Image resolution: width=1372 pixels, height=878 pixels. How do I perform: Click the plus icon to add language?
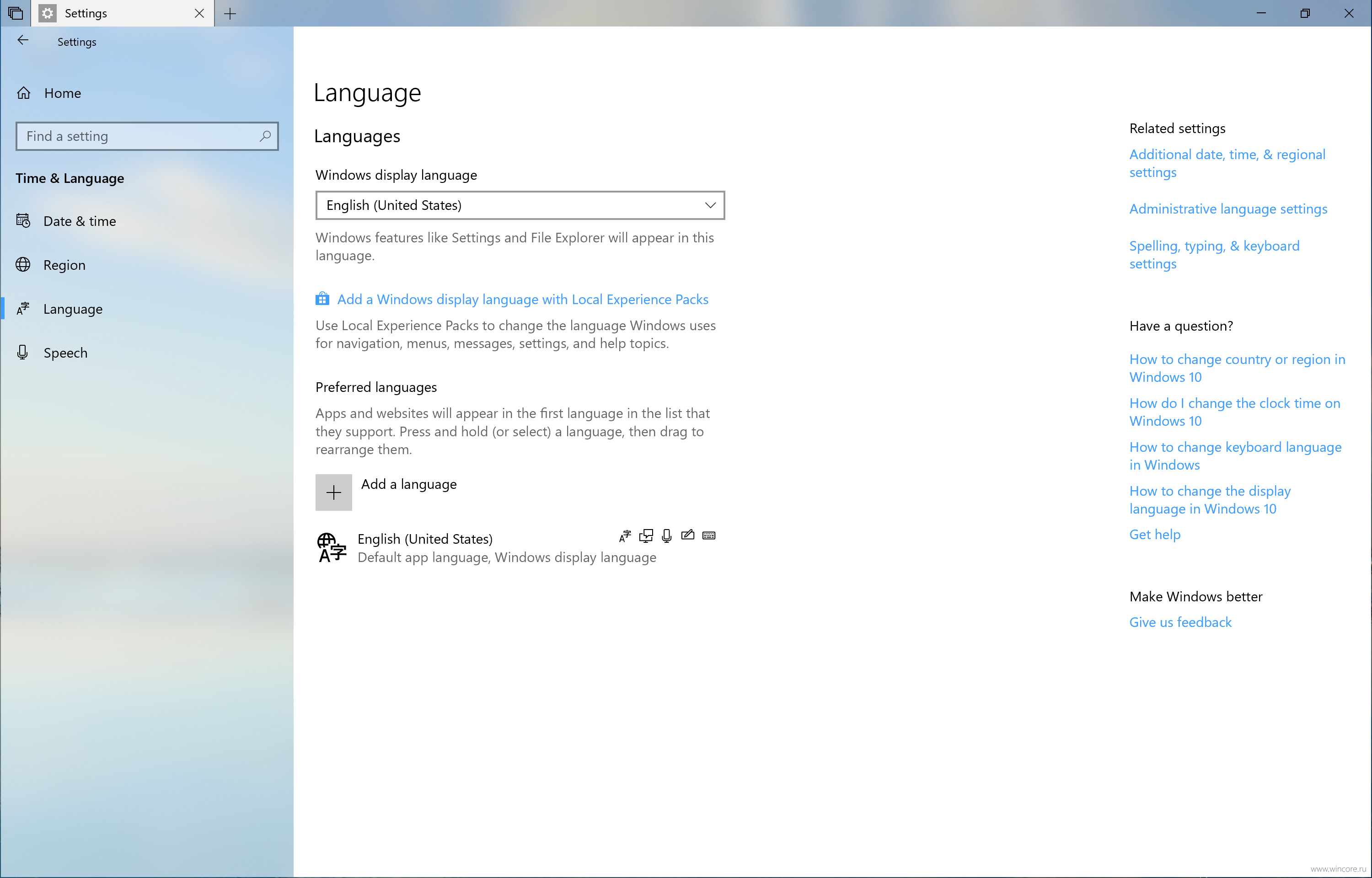(334, 492)
